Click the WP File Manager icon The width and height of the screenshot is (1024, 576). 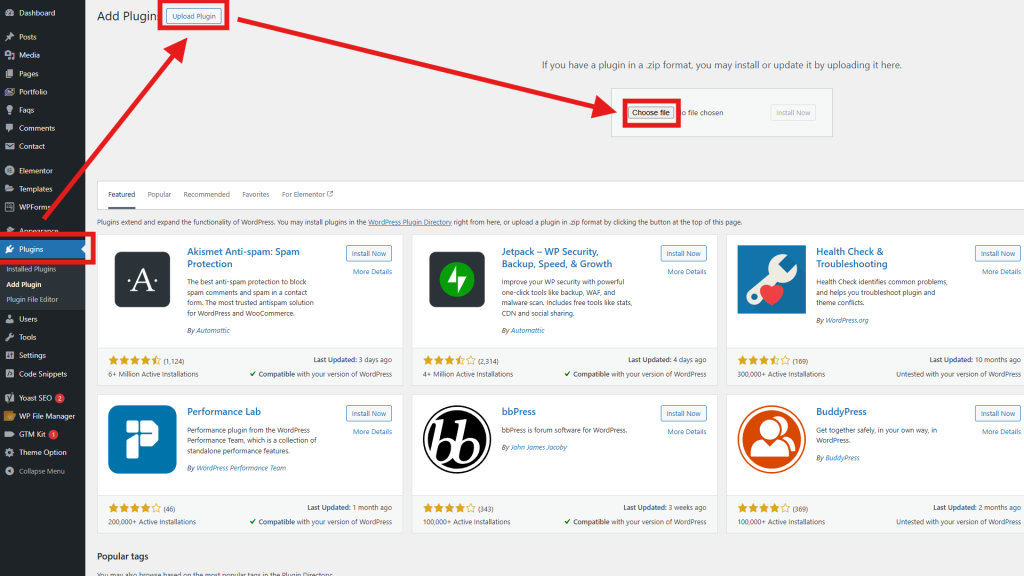point(10,415)
